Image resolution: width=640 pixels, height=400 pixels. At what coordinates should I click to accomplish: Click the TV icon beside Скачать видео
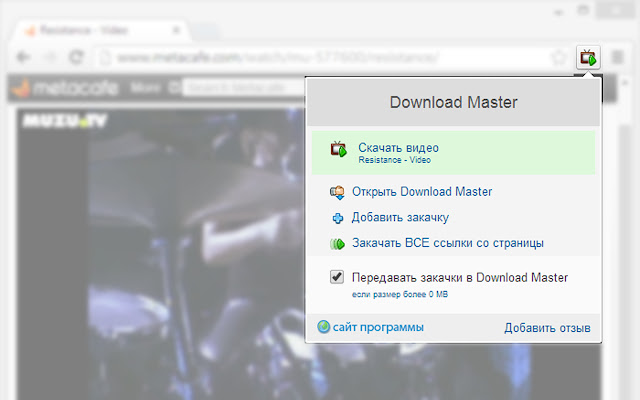(x=338, y=149)
